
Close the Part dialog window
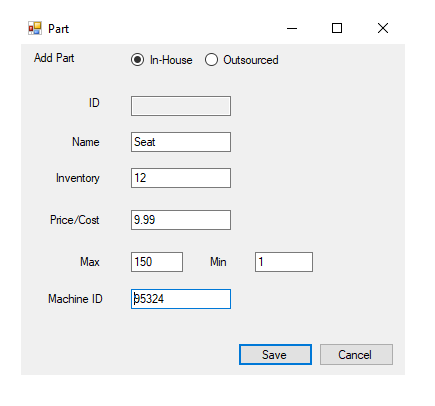pos(383,28)
